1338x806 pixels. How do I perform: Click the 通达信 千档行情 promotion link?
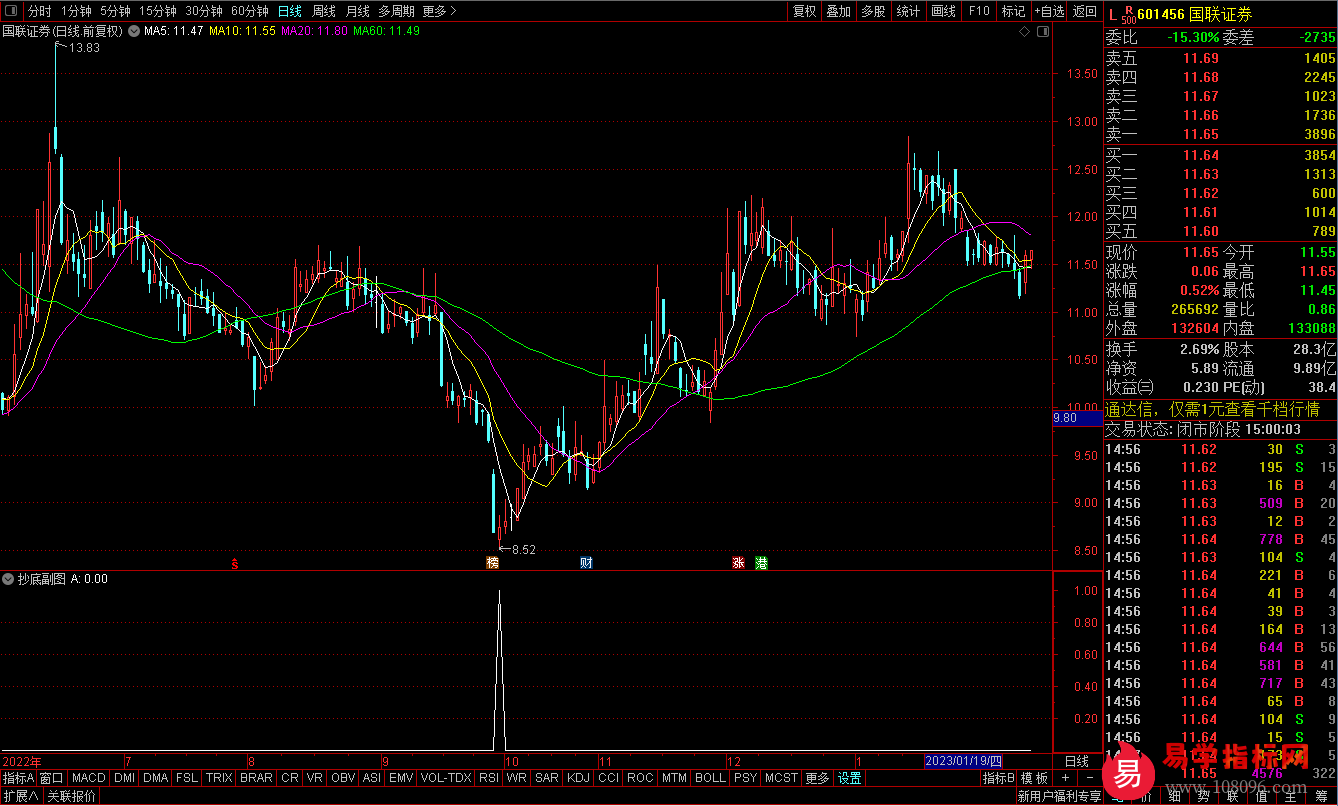point(1213,409)
